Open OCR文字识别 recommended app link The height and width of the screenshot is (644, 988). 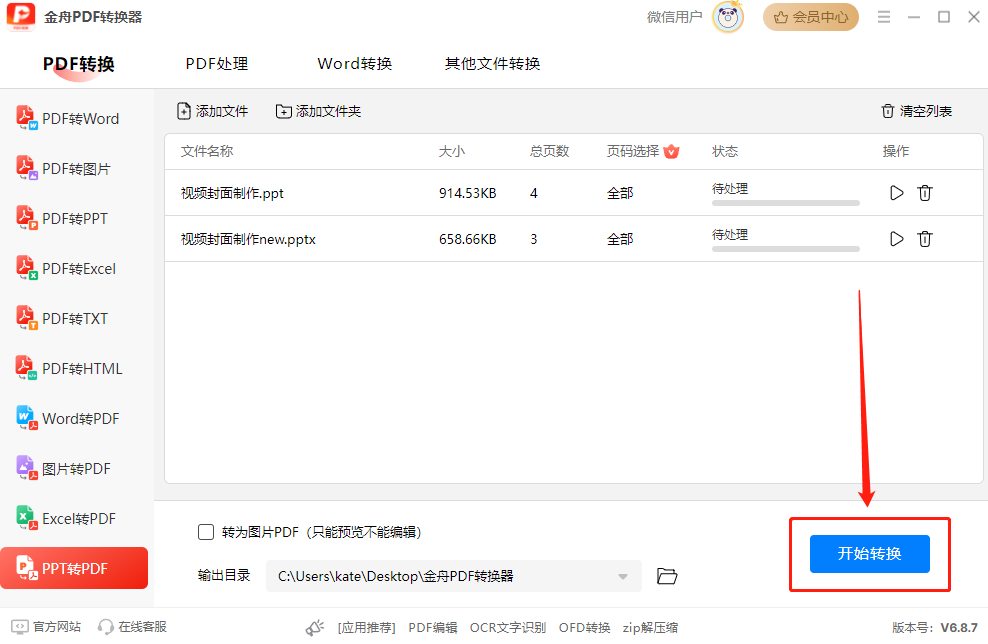tap(508, 627)
